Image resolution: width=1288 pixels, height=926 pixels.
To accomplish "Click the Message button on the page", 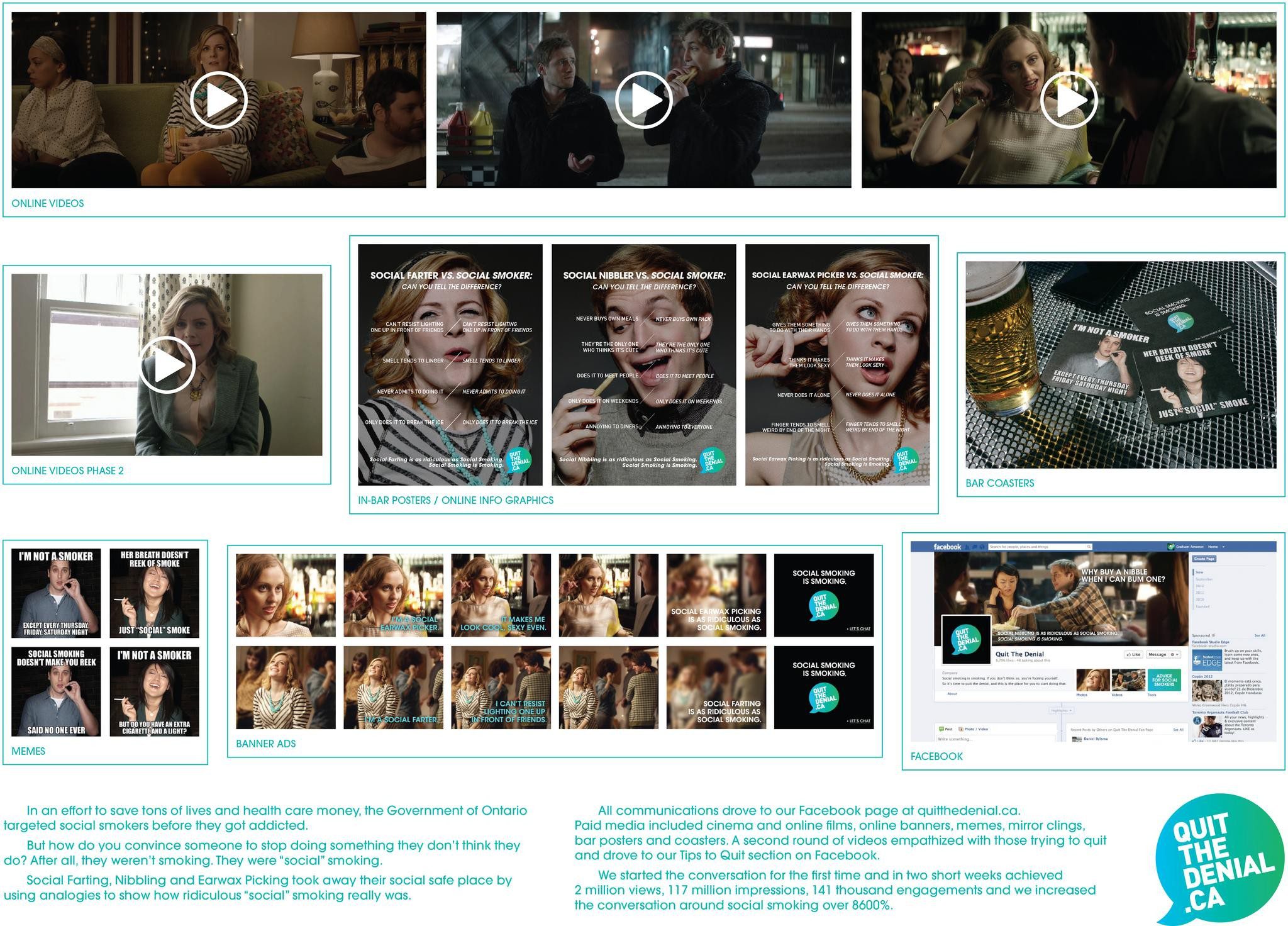I will (1158, 654).
